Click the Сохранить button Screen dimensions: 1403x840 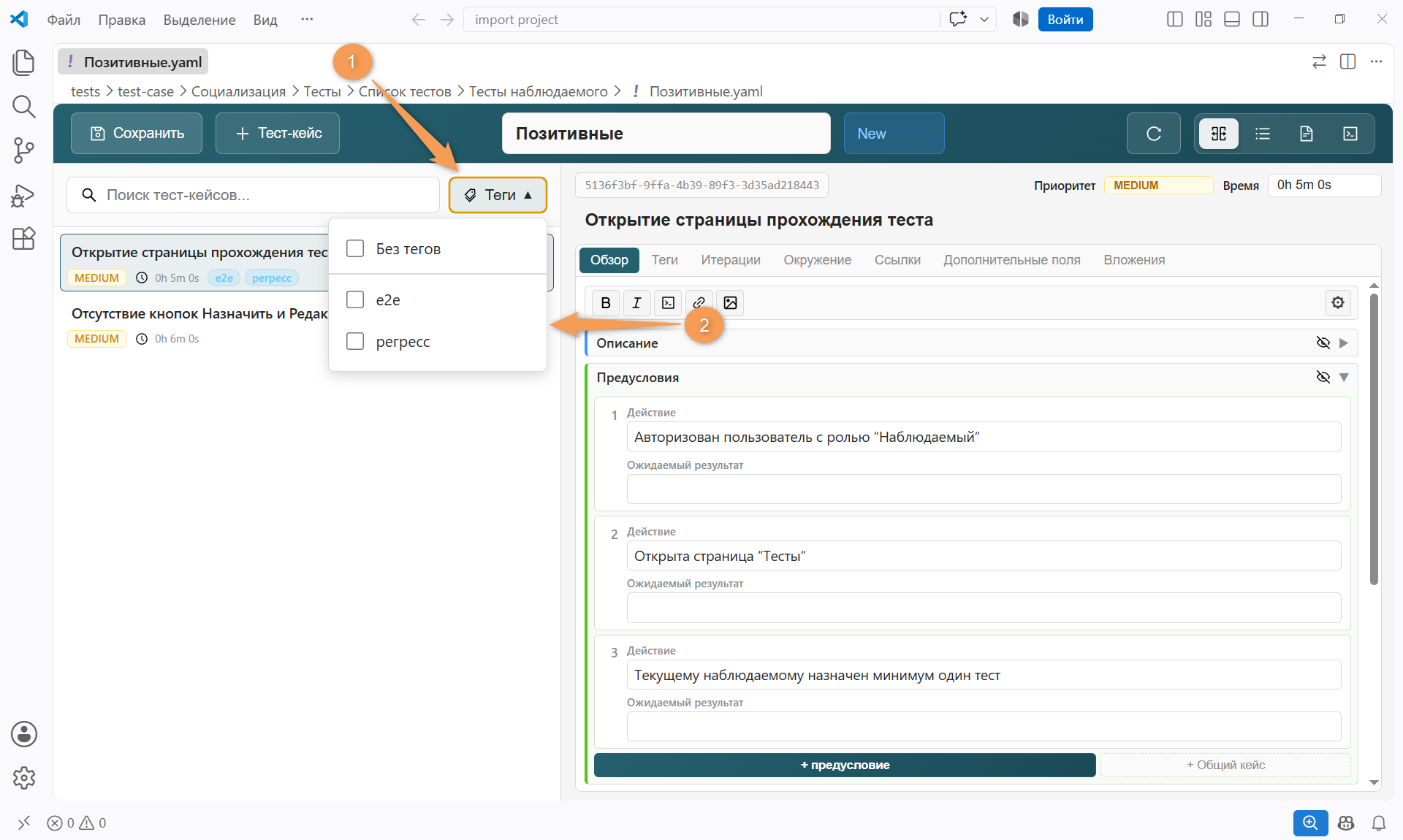pos(137,134)
